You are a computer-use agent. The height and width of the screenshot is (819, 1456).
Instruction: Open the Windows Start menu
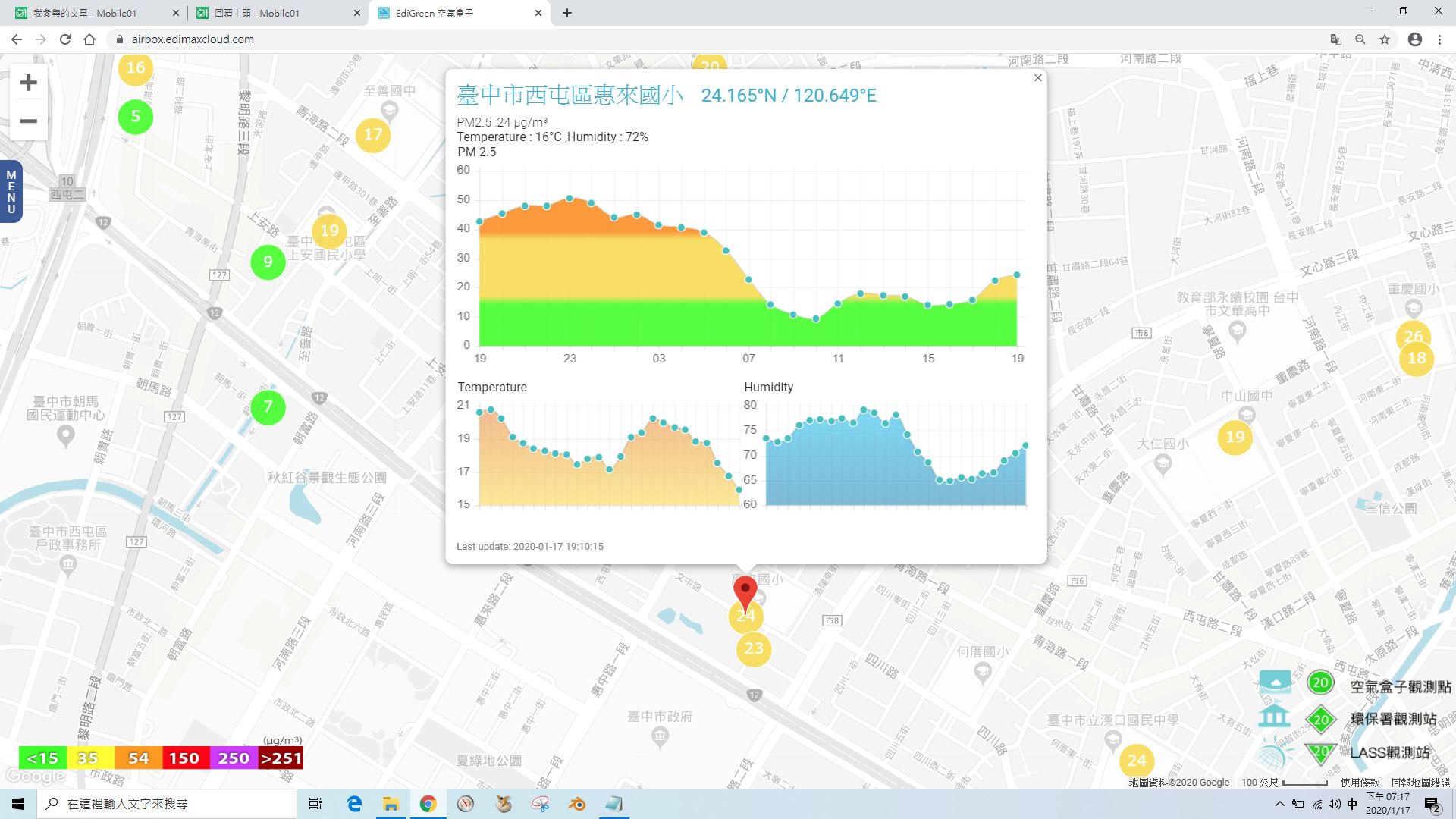tap(18, 804)
